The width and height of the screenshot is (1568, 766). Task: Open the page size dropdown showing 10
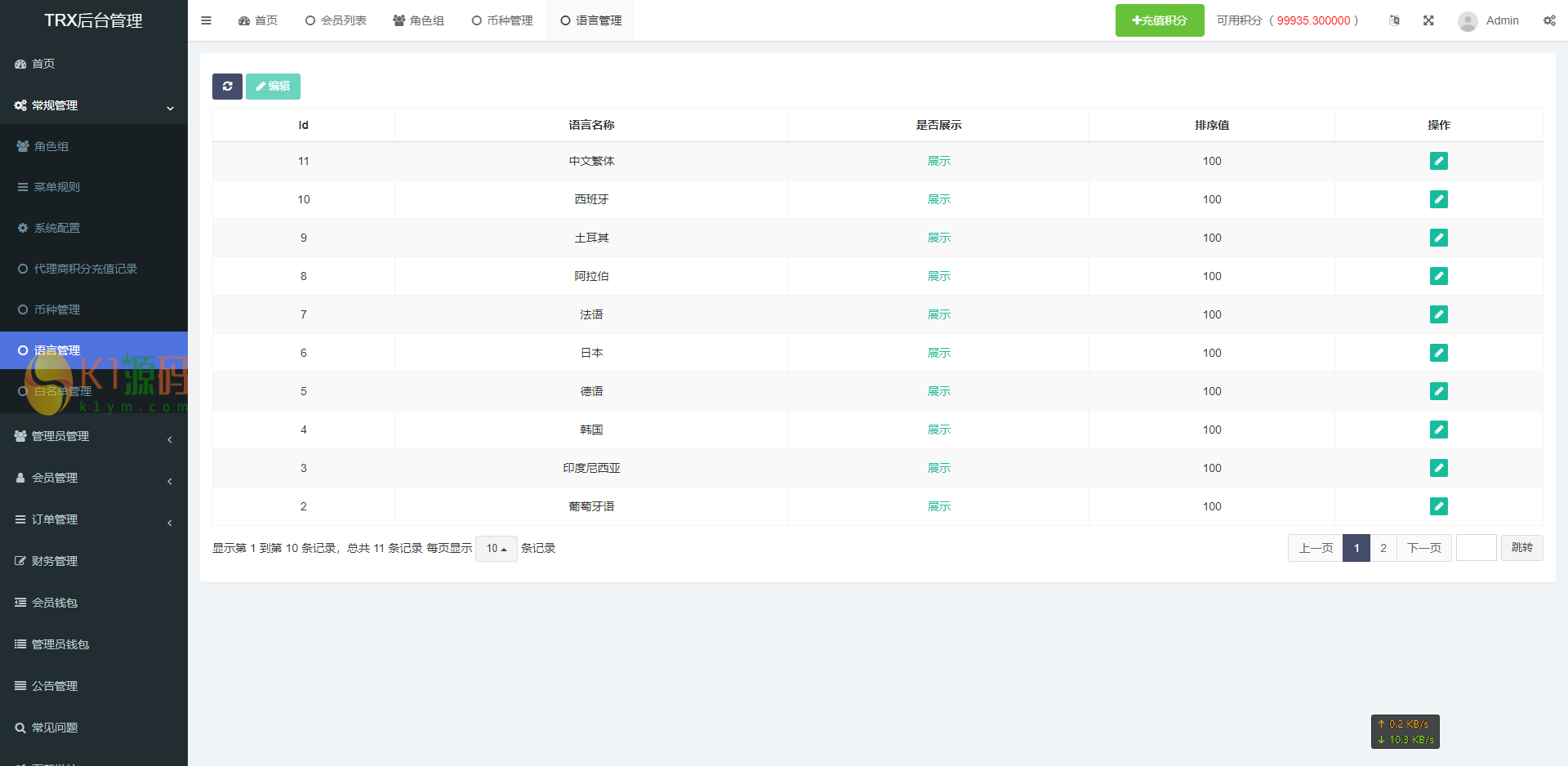point(496,549)
